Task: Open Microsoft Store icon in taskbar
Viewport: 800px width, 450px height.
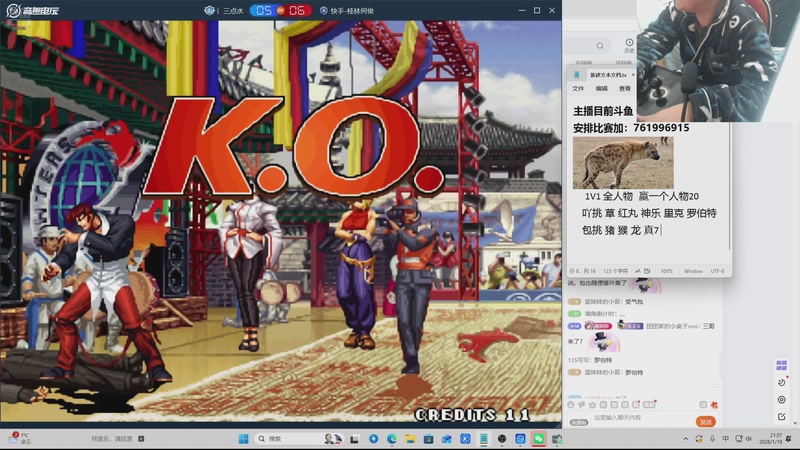Action: 429,439
